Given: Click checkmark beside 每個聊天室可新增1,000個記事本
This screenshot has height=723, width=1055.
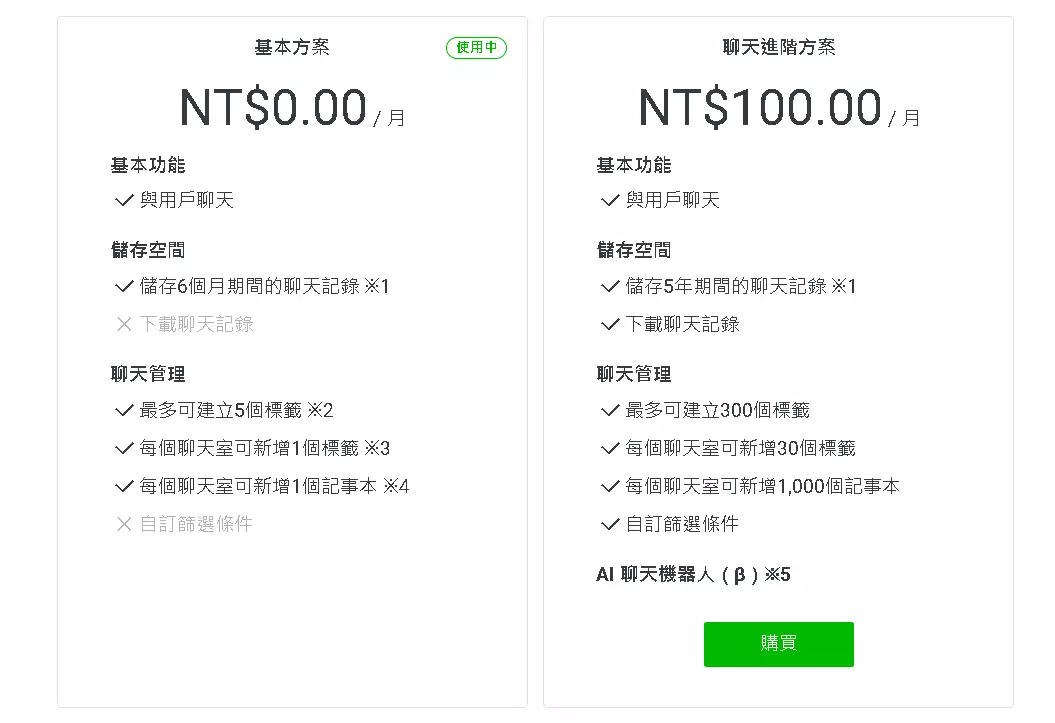Looking at the screenshot, I should coord(610,487).
